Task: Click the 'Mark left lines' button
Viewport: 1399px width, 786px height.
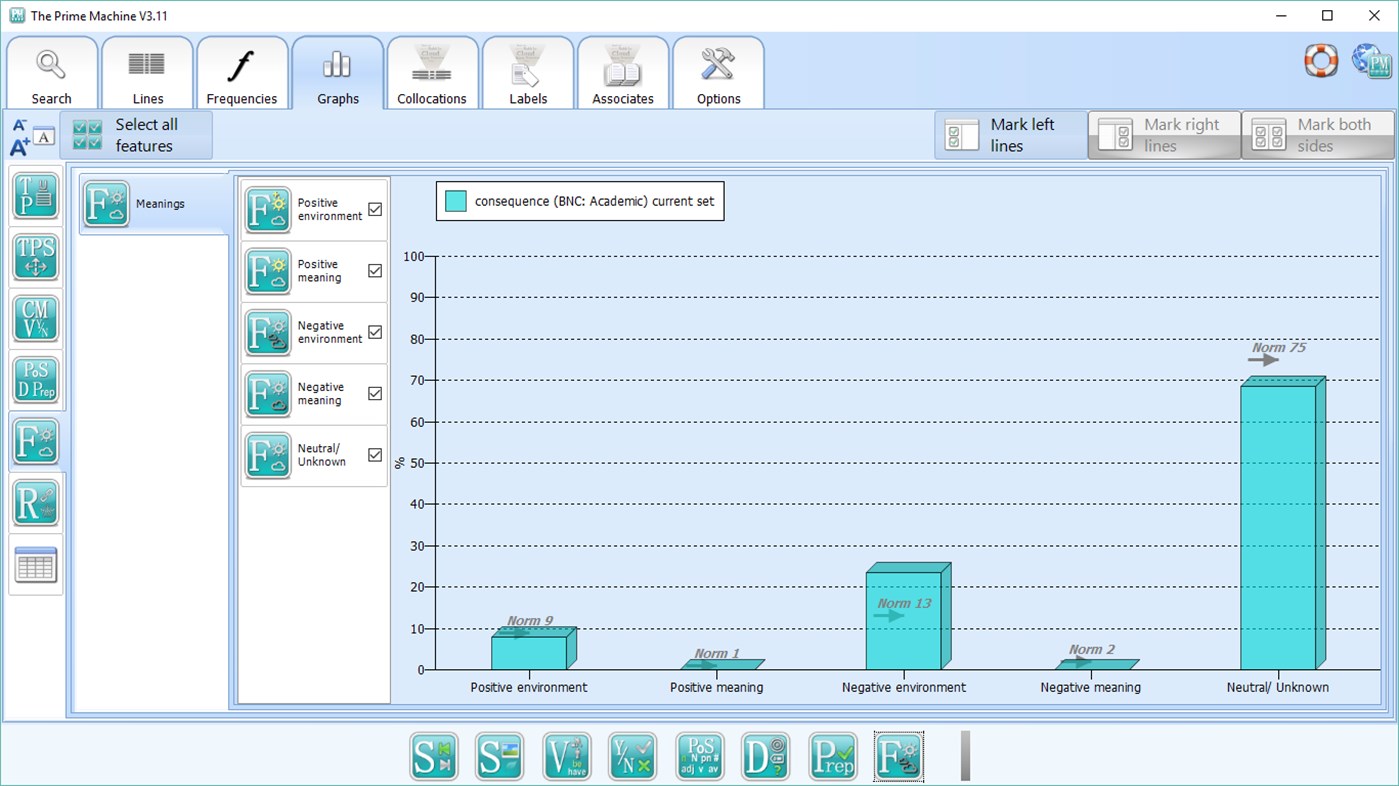Action: coord(1011,135)
